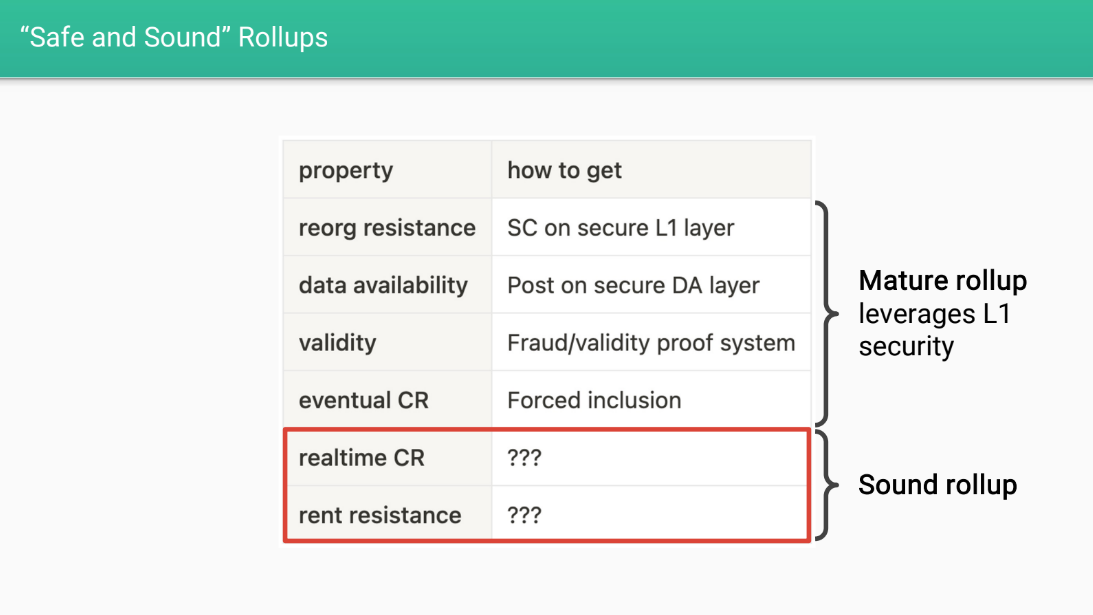Click the "Fraud/validity proof system" cell

click(x=651, y=343)
